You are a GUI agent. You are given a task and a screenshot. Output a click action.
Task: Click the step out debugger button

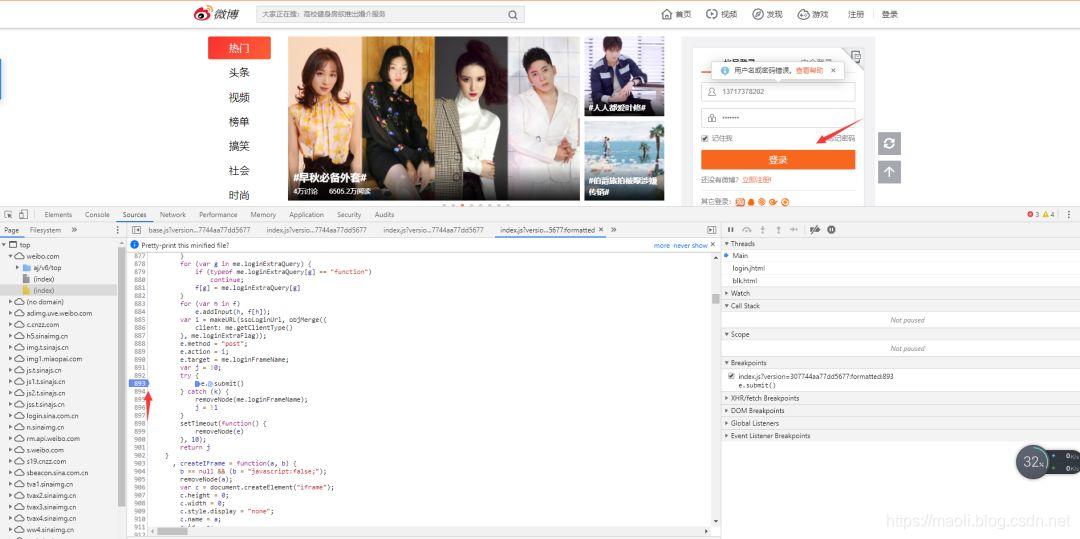778,229
